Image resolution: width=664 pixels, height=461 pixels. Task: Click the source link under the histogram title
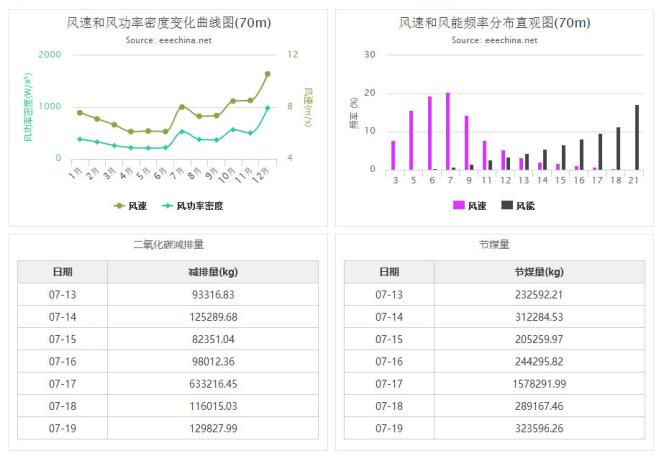pyautogui.click(x=494, y=40)
